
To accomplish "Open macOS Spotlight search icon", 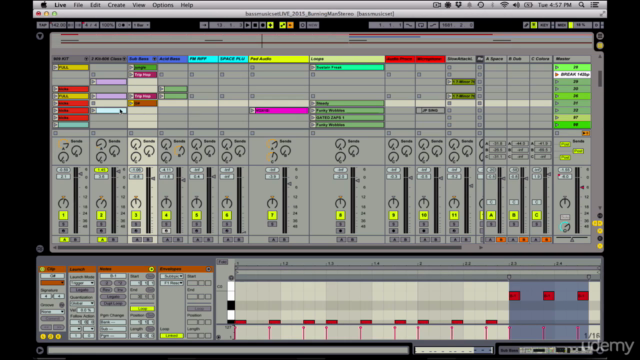I will 582,5.
